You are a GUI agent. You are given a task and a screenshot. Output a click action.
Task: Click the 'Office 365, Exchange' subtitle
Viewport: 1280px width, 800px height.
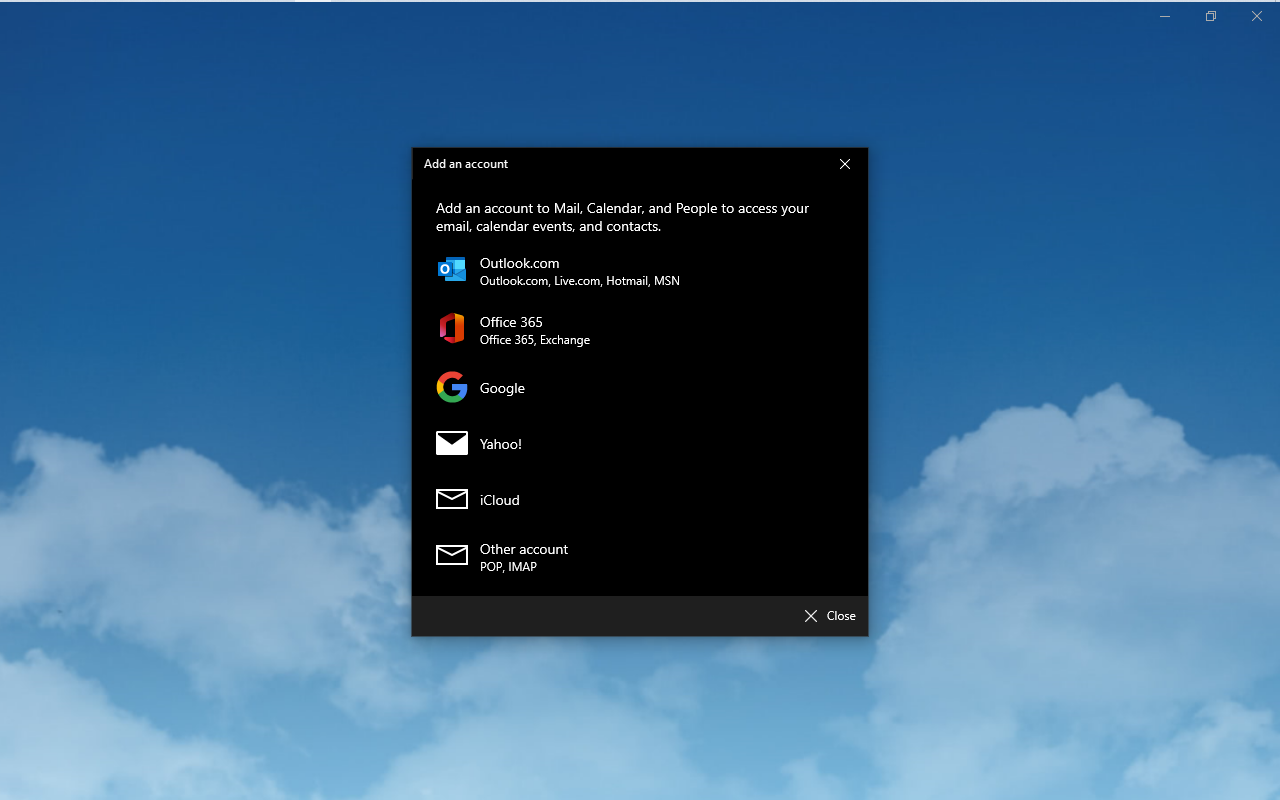(x=535, y=340)
